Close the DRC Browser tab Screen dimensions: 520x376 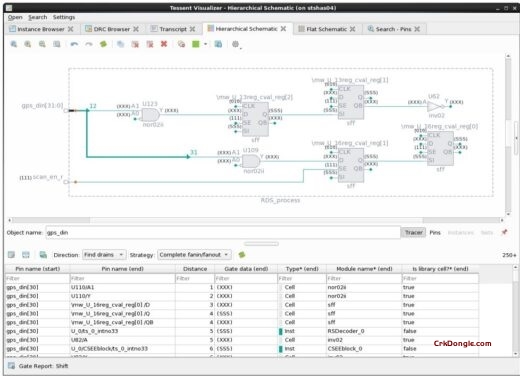[x=136, y=29]
